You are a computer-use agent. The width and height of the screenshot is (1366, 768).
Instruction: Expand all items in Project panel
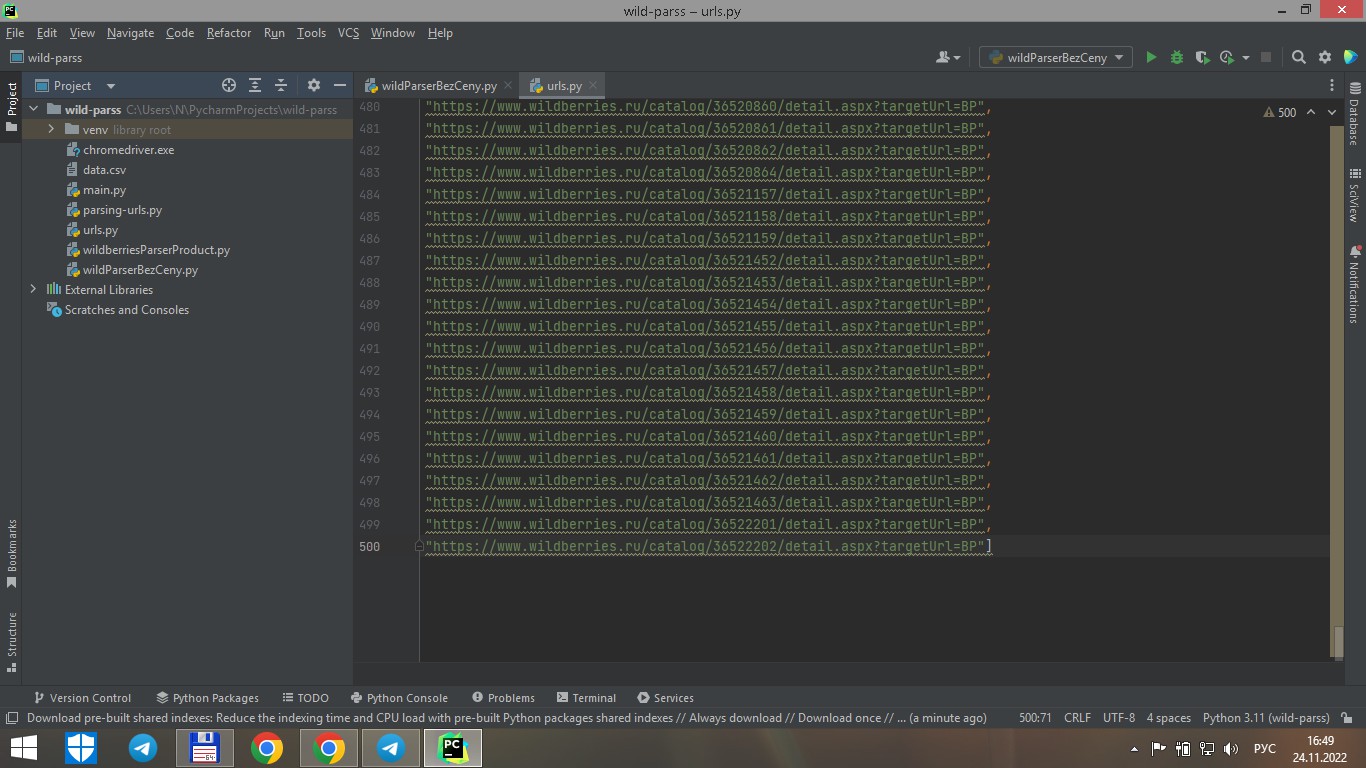[255, 86]
